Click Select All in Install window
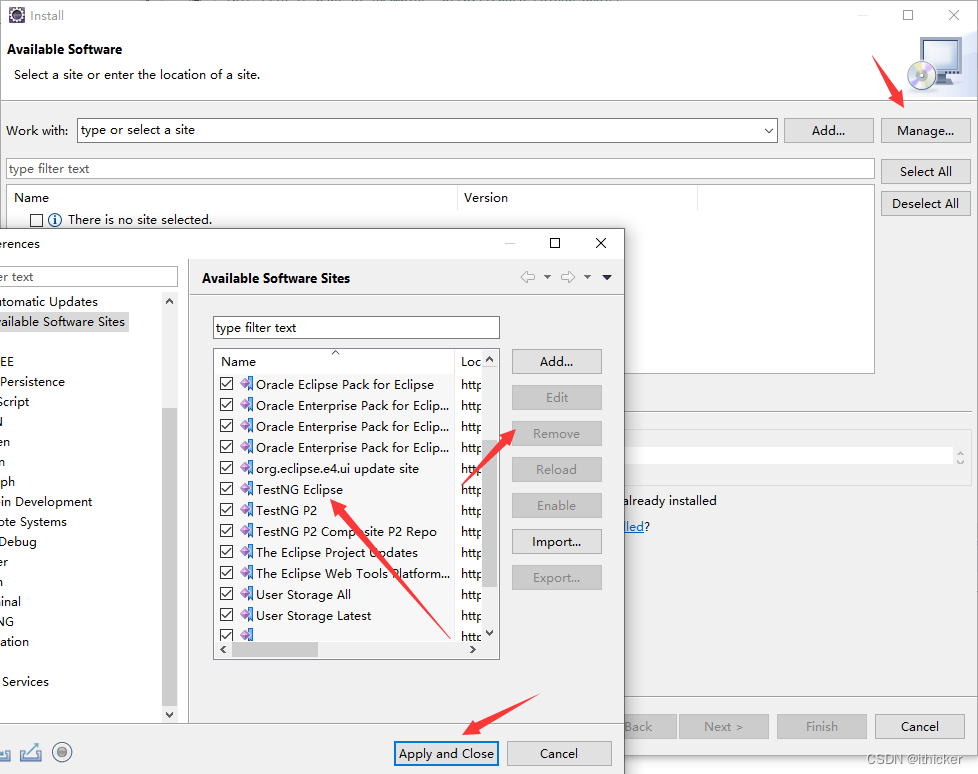Viewport: 978px width, 774px height. click(x=926, y=172)
